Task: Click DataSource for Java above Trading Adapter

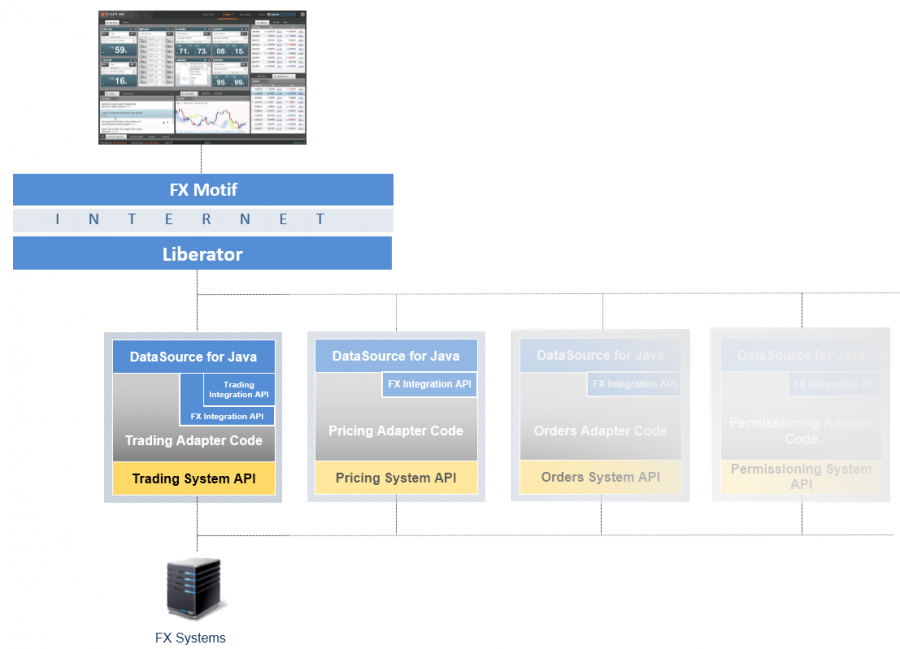Action: tap(194, 357)
